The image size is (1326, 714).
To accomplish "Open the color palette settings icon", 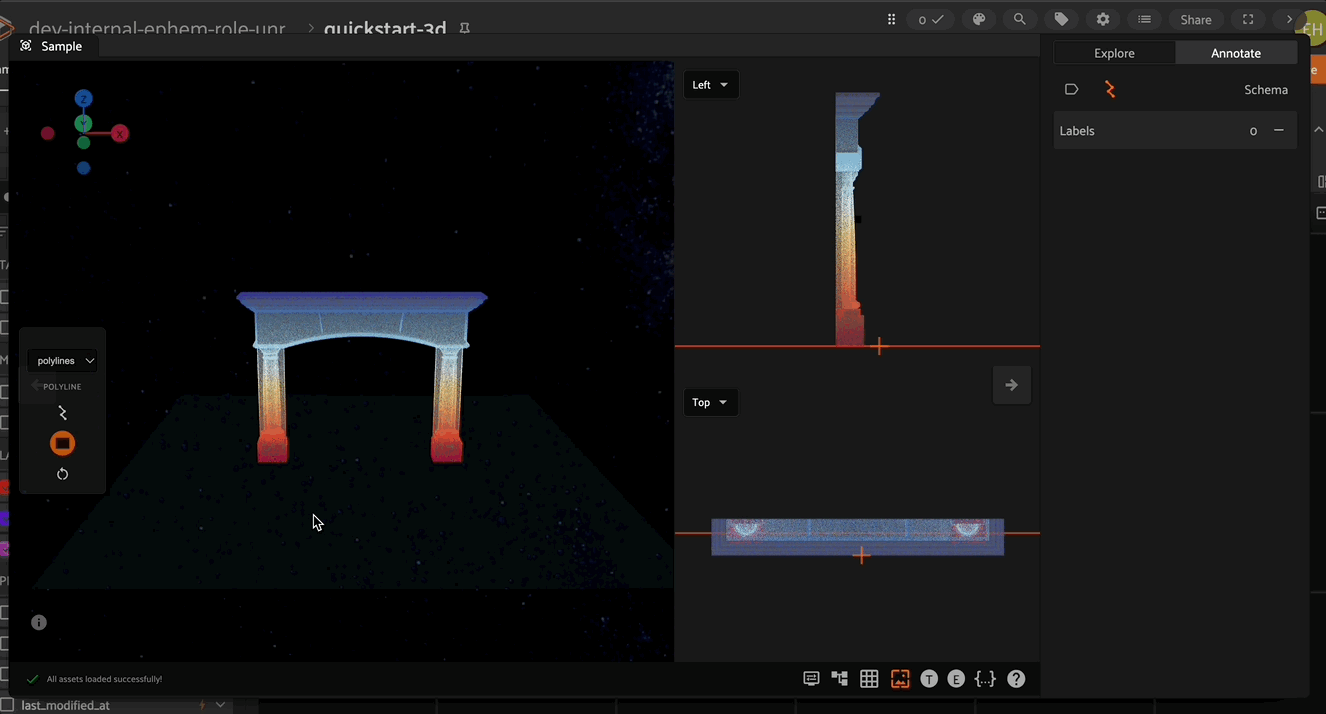I will click(979, 19).
